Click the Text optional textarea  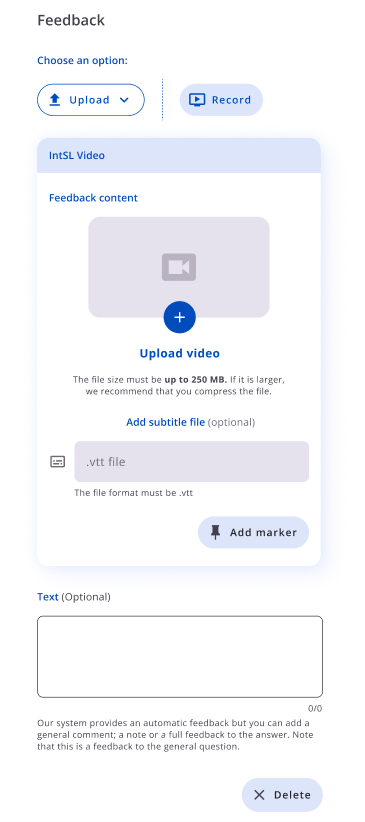pyautogui.click(x=180, y=657)
